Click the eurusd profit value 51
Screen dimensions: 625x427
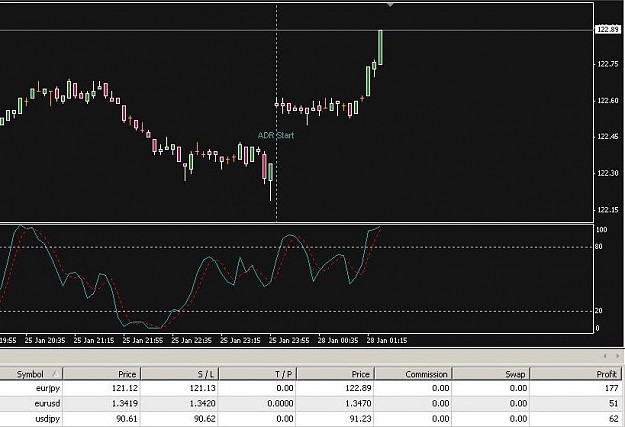(613, 403)
